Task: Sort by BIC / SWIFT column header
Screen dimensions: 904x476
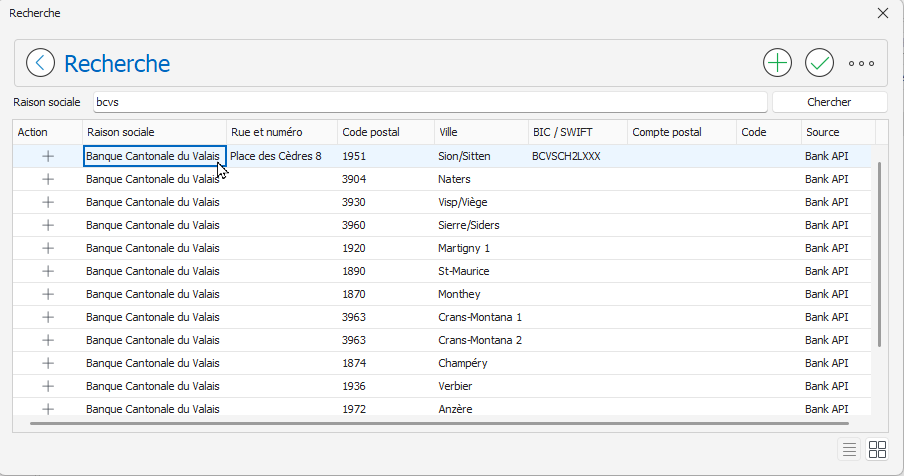Action: (x=578, y=132)
